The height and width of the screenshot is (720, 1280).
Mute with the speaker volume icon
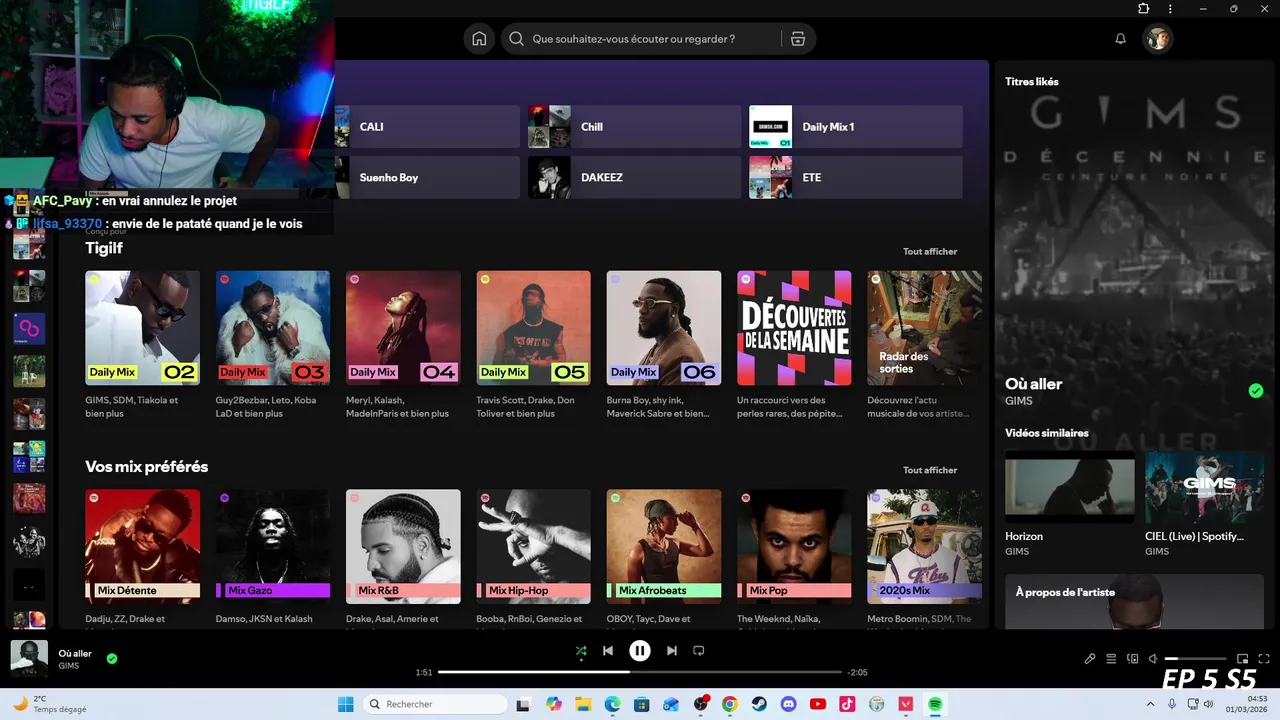1153,659
